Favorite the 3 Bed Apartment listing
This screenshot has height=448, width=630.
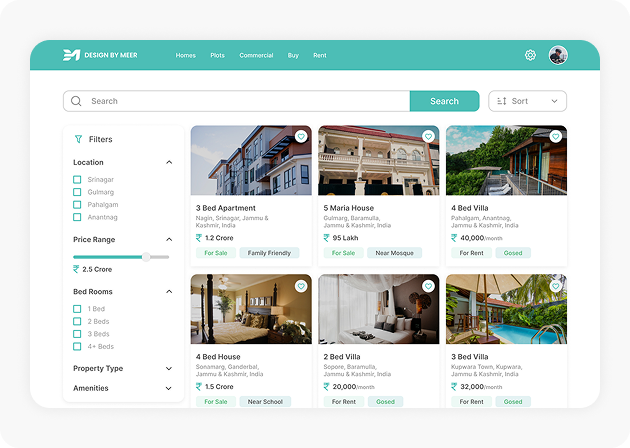click(301, 137)
